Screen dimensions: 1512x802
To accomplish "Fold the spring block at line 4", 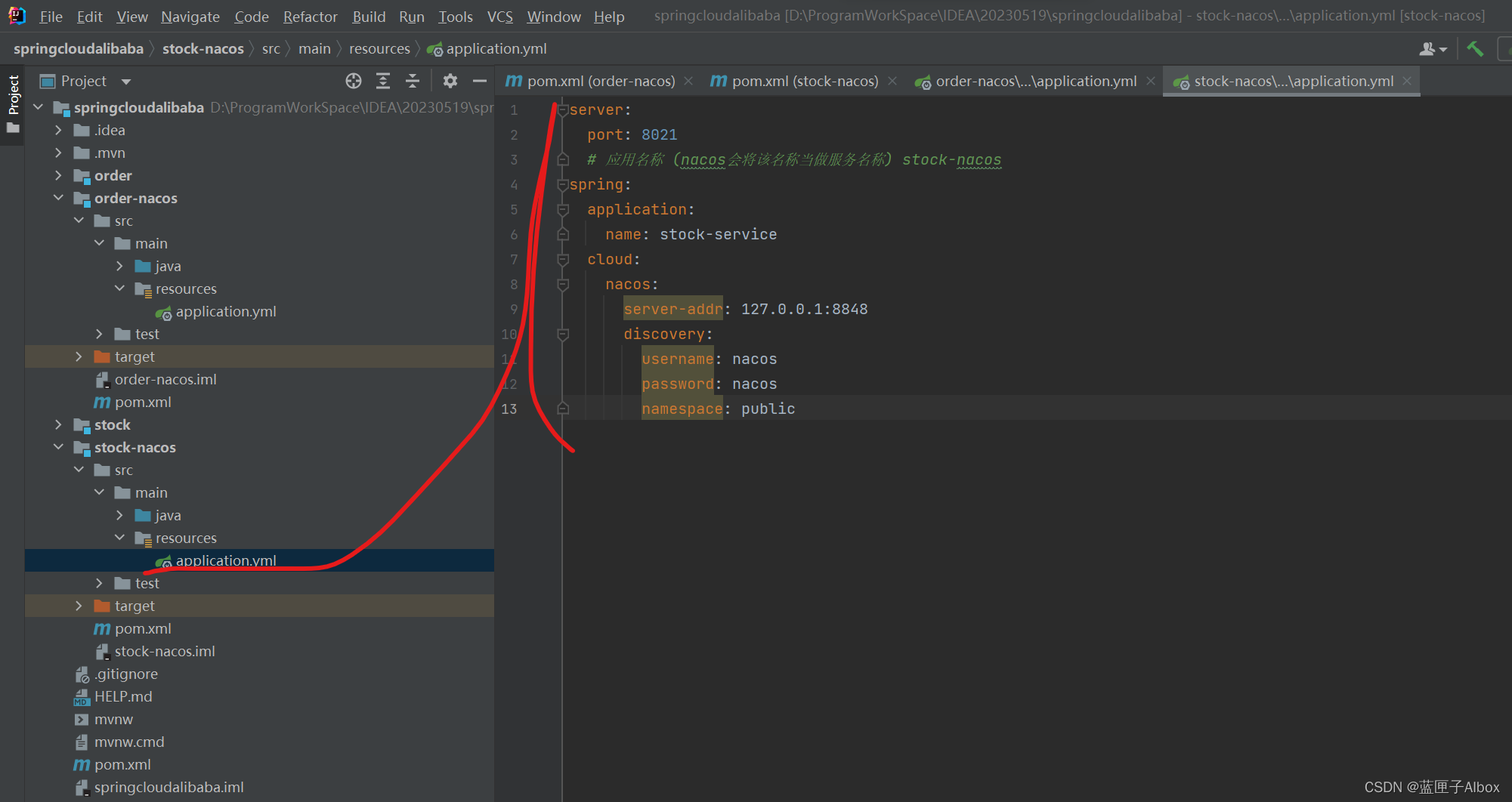I will pos(562,185).
